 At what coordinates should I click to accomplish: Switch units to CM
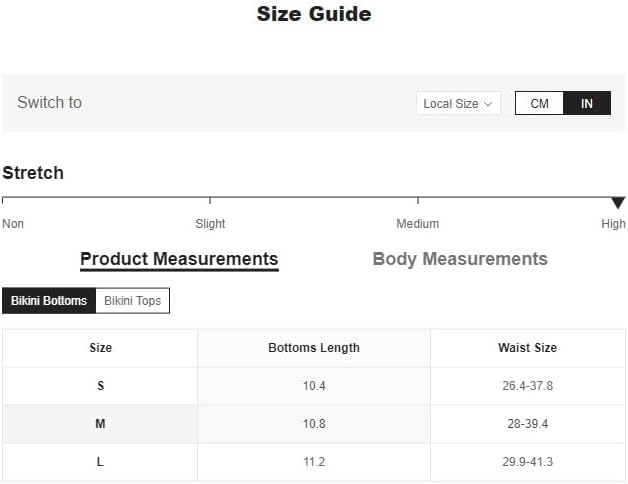coord(539,103)
